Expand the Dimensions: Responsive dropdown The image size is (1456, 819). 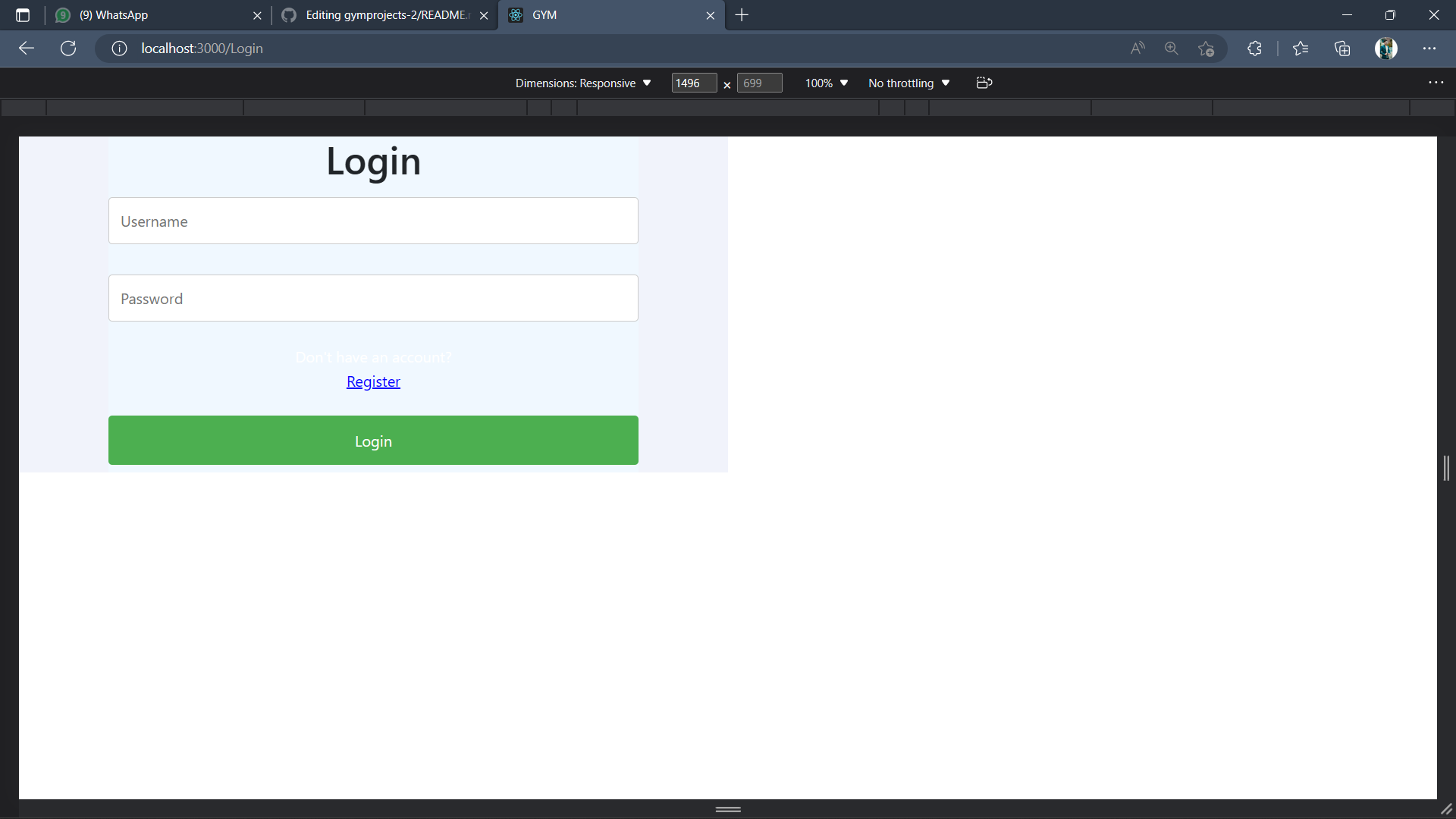pyautogui.click(x=583, y=83)
